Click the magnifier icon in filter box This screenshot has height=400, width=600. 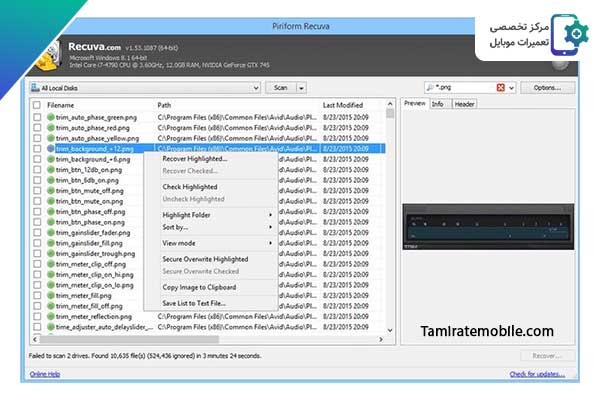430,88
